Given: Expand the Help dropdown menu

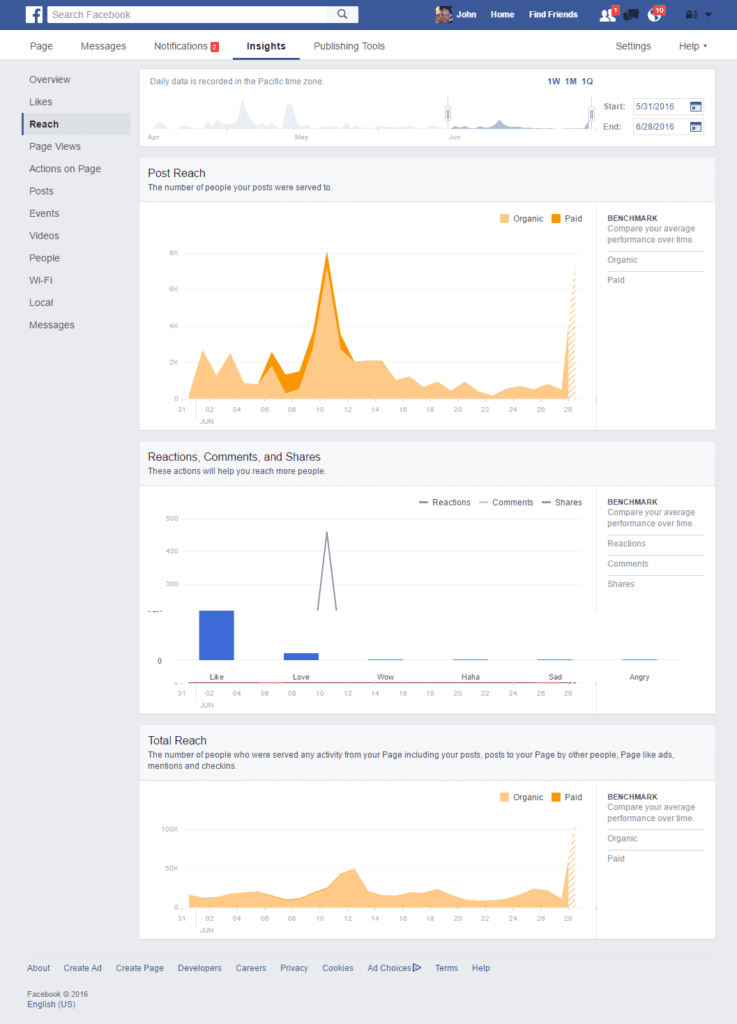Looking at the screenshot, I should [693, 46].
